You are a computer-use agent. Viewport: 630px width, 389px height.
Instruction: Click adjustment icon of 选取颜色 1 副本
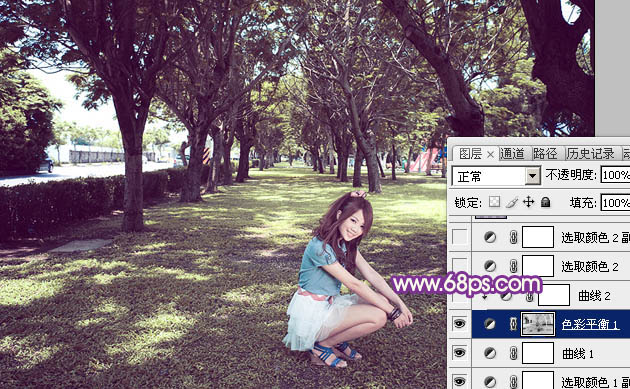click(490, 381)
